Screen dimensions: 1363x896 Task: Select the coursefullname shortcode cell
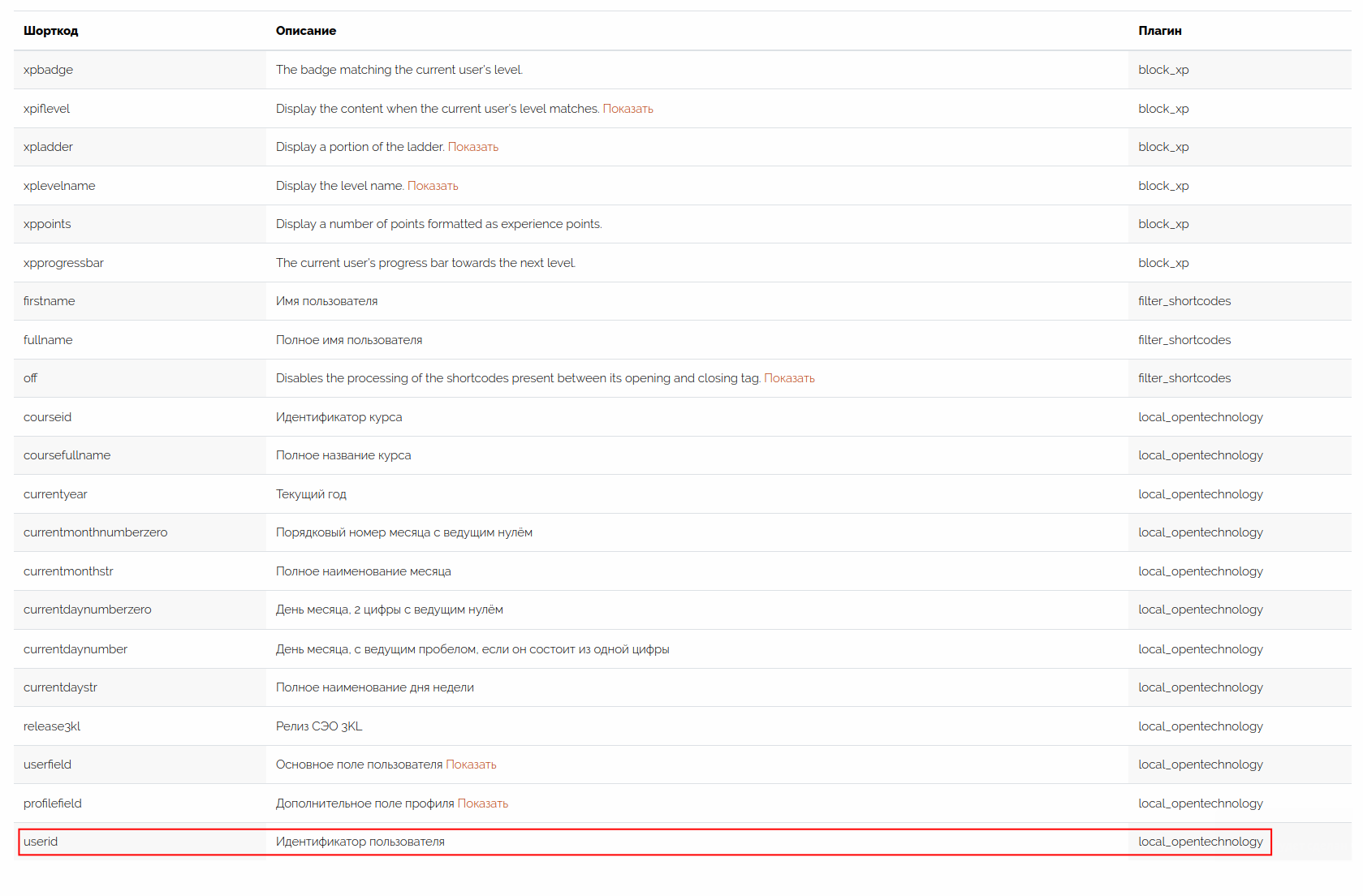click(67, 455)
